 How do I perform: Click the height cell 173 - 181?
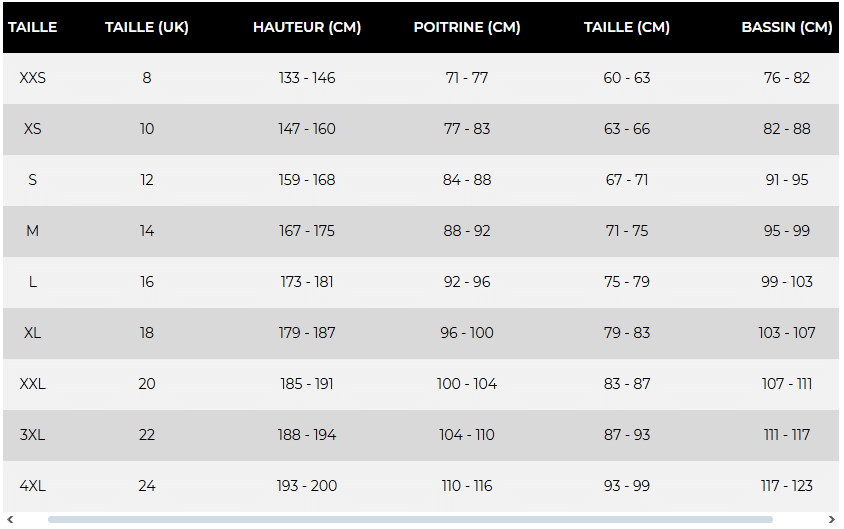pyautogui.click(x=307, y=282)
